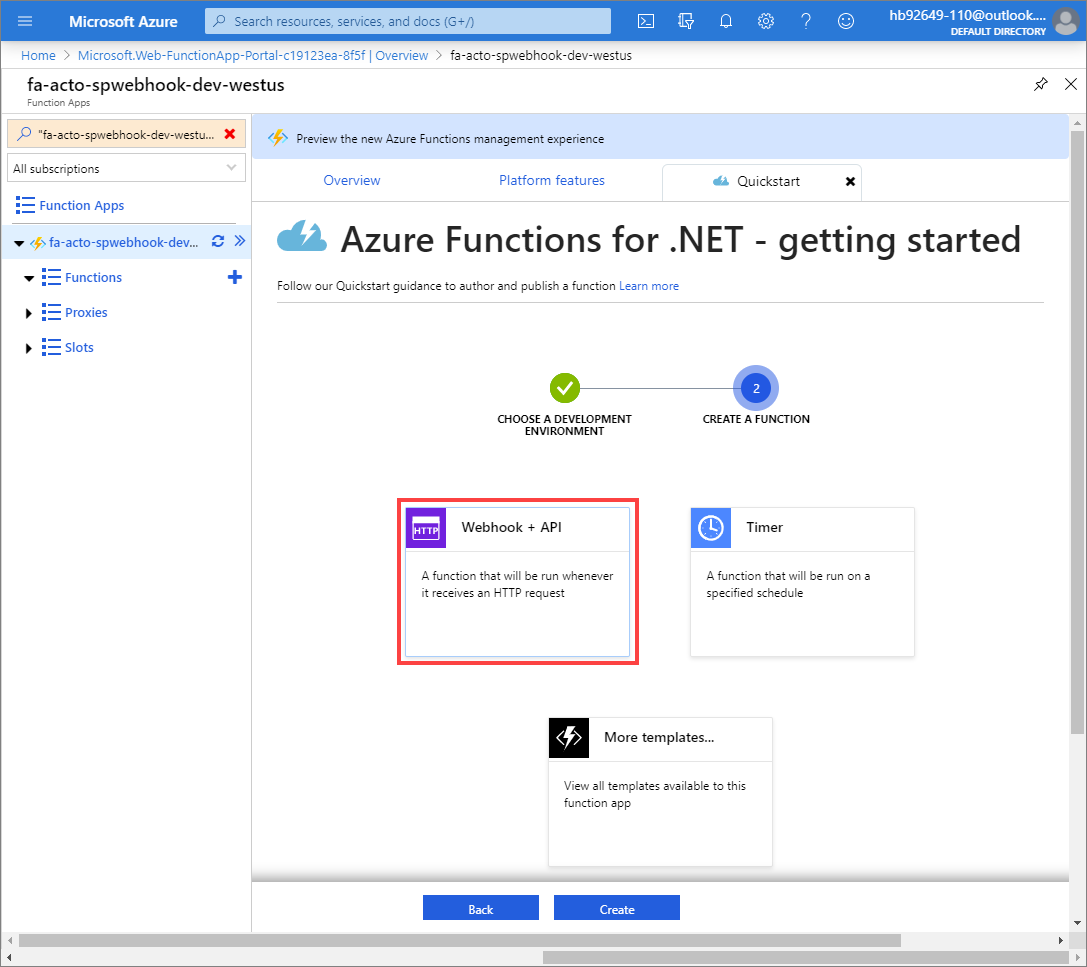Click the Timer clock icon
Screen dimensions: 1087x967
click(711, 528)
